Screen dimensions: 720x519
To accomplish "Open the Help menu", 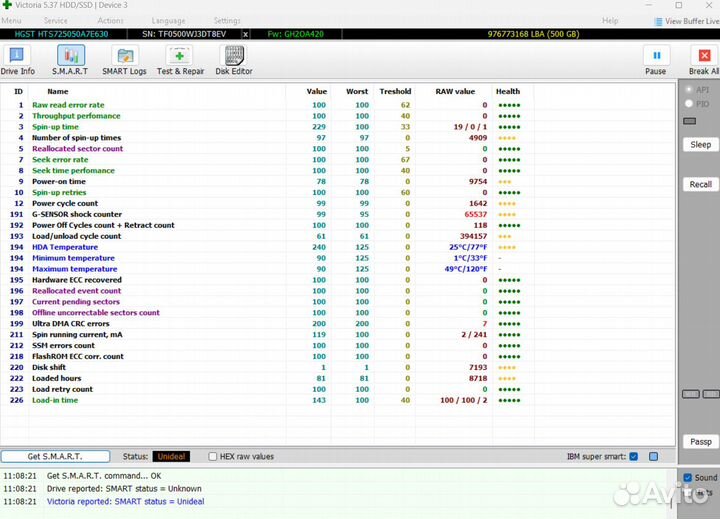I will click(x=610, y=21).
